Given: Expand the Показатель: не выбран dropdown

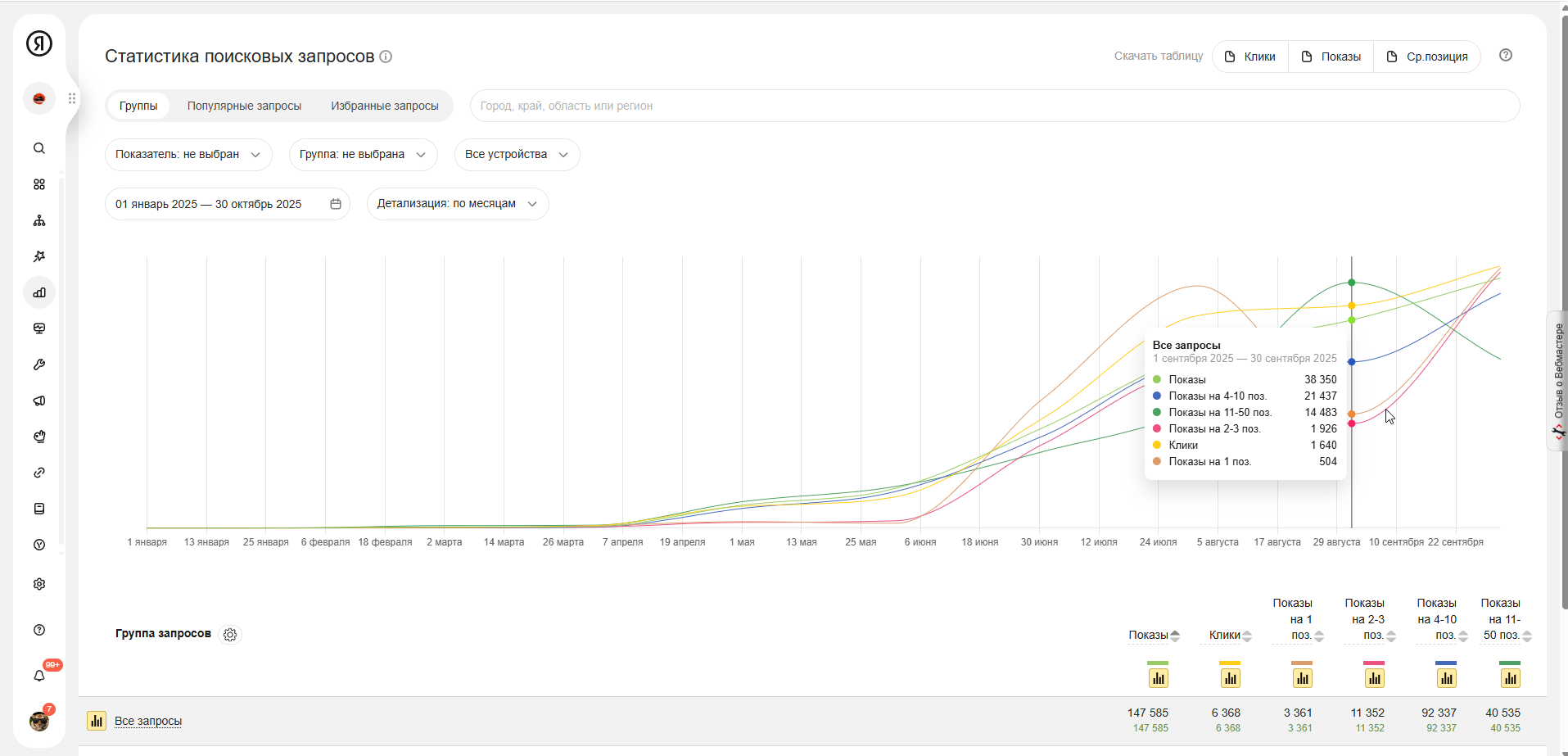Looking at the screenshot, I should 188,155.
